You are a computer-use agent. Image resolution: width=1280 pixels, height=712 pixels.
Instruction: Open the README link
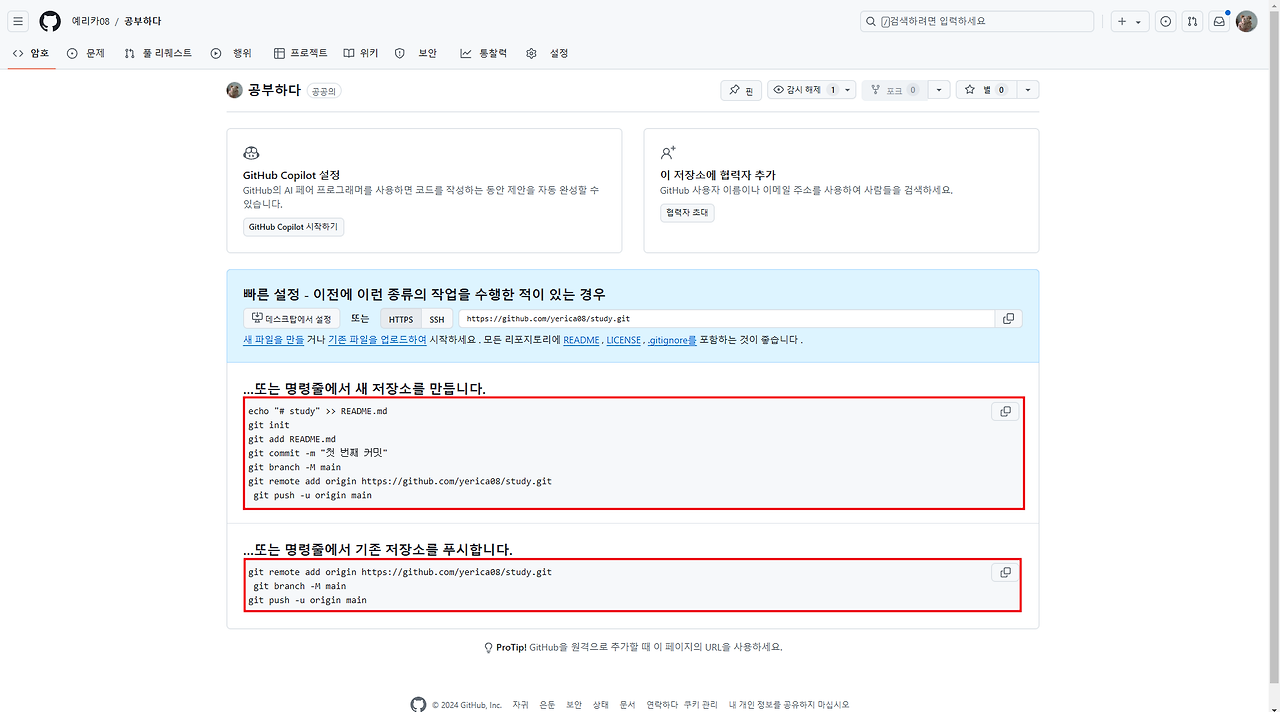[581, 340]
